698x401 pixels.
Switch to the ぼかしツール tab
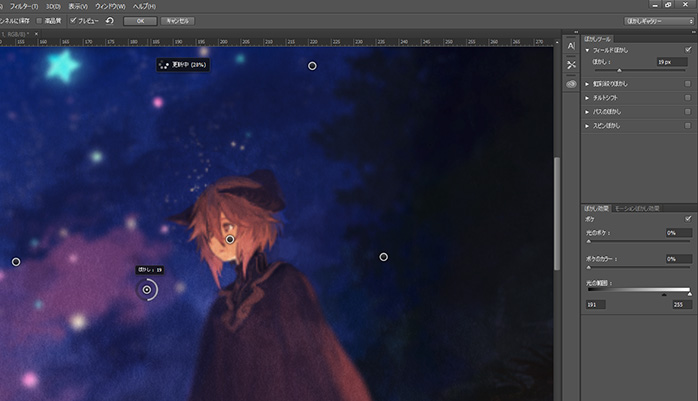597,39
